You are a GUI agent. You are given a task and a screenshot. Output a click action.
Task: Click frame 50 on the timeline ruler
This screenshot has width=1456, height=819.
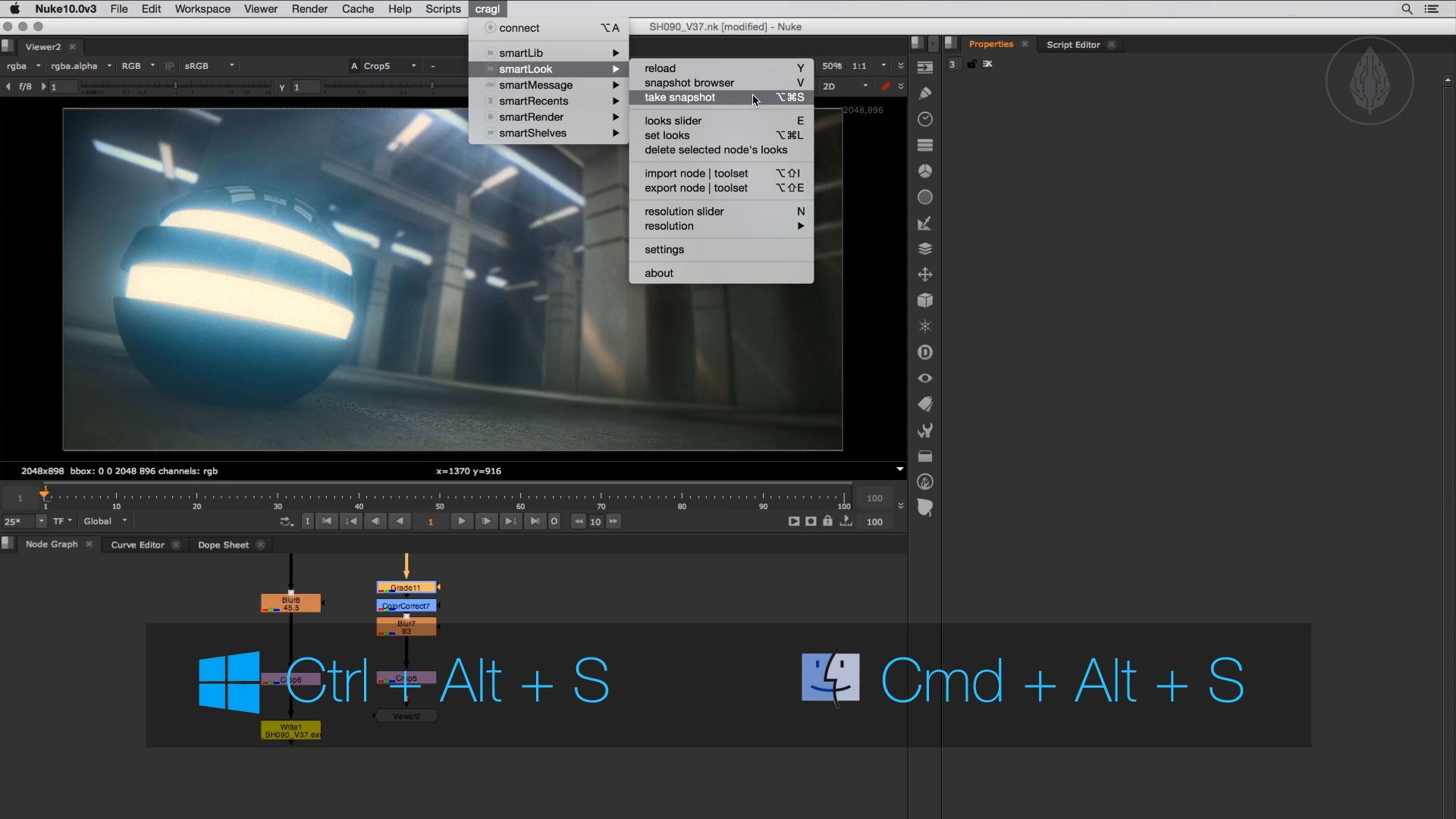point(440,500)
